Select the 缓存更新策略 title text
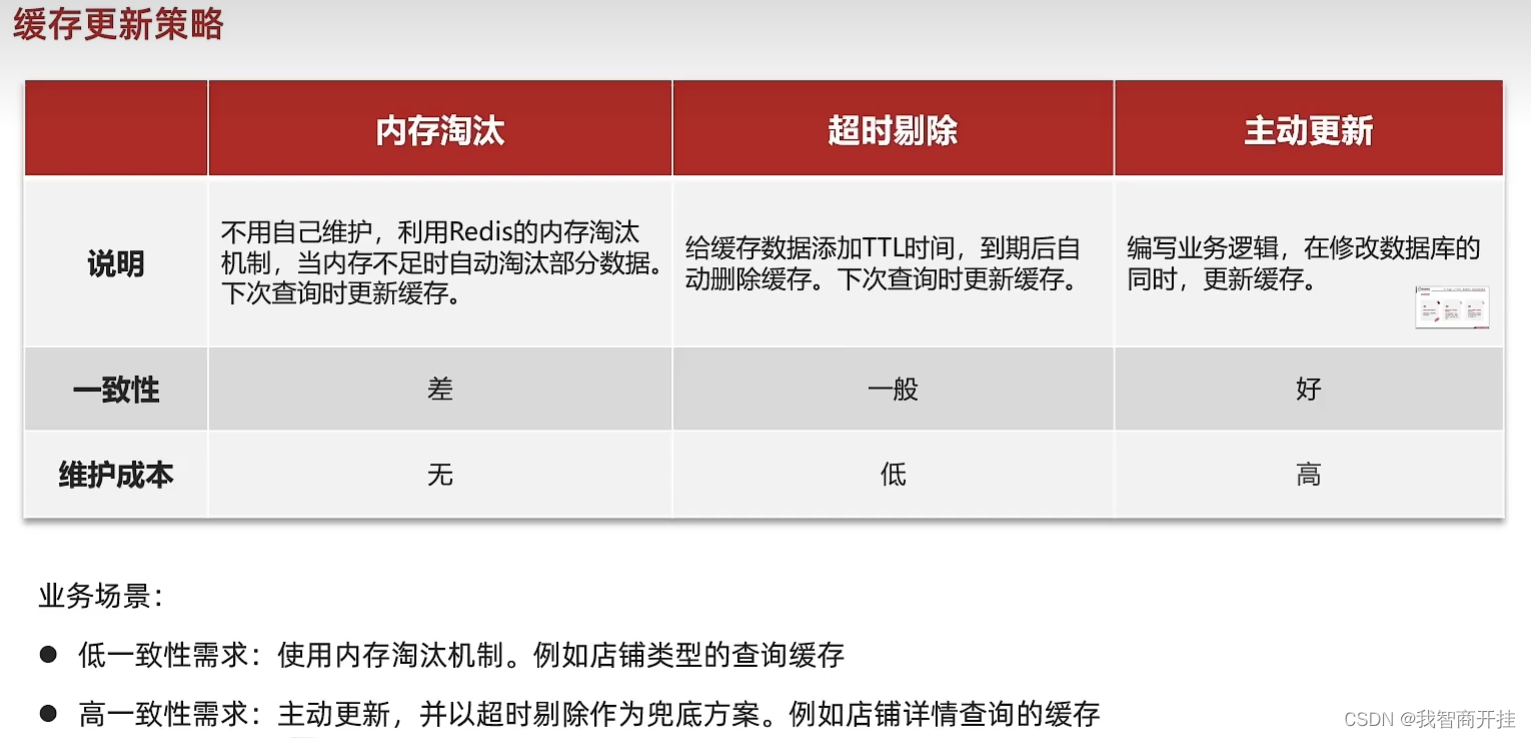Image resolution: width=1531 pixels, height=738 pixels. click(x=118, y=23)
